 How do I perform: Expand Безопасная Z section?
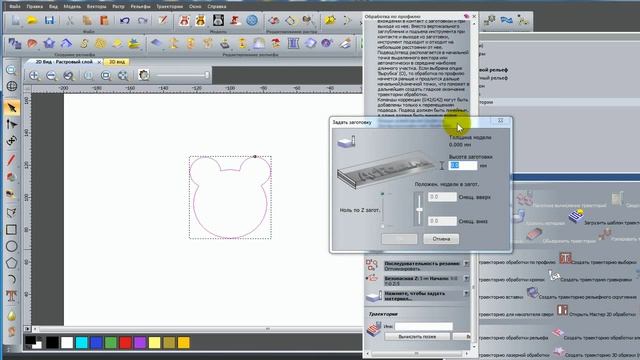466,279
